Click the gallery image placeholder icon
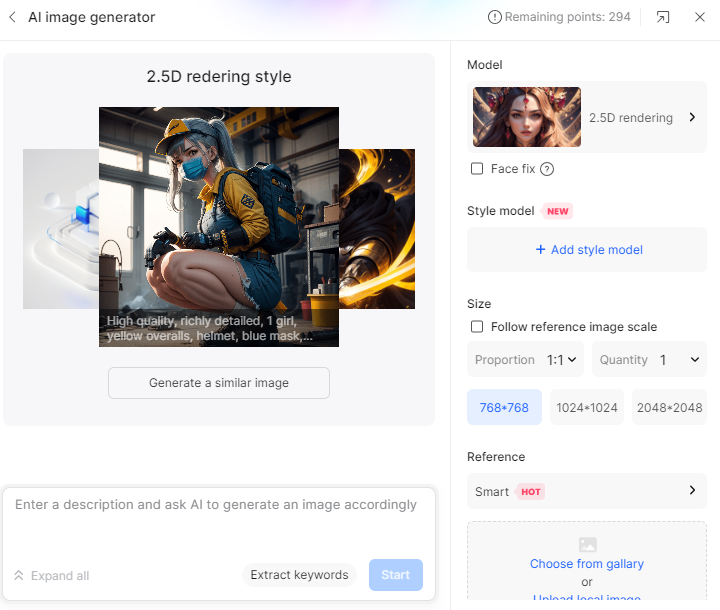The image size is (720, 610). (587, 545)
